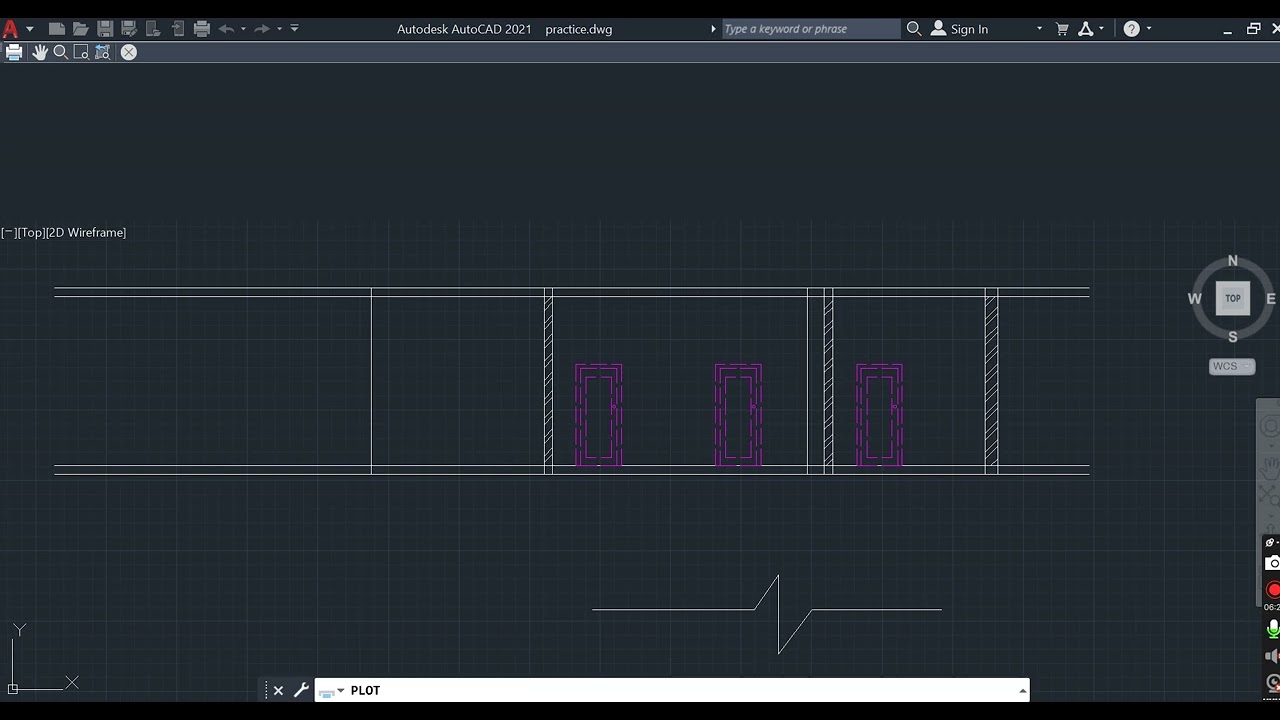This screenshot has height=720, width=1280.
Task: Open command line customize wrench
Action: 301,691
